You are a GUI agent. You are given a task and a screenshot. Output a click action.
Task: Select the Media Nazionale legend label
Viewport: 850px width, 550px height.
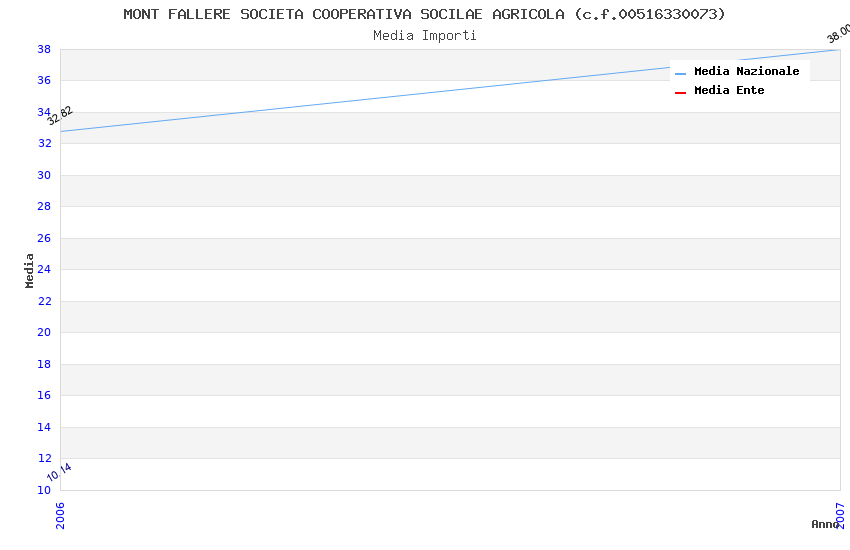(x=746, y=72)
